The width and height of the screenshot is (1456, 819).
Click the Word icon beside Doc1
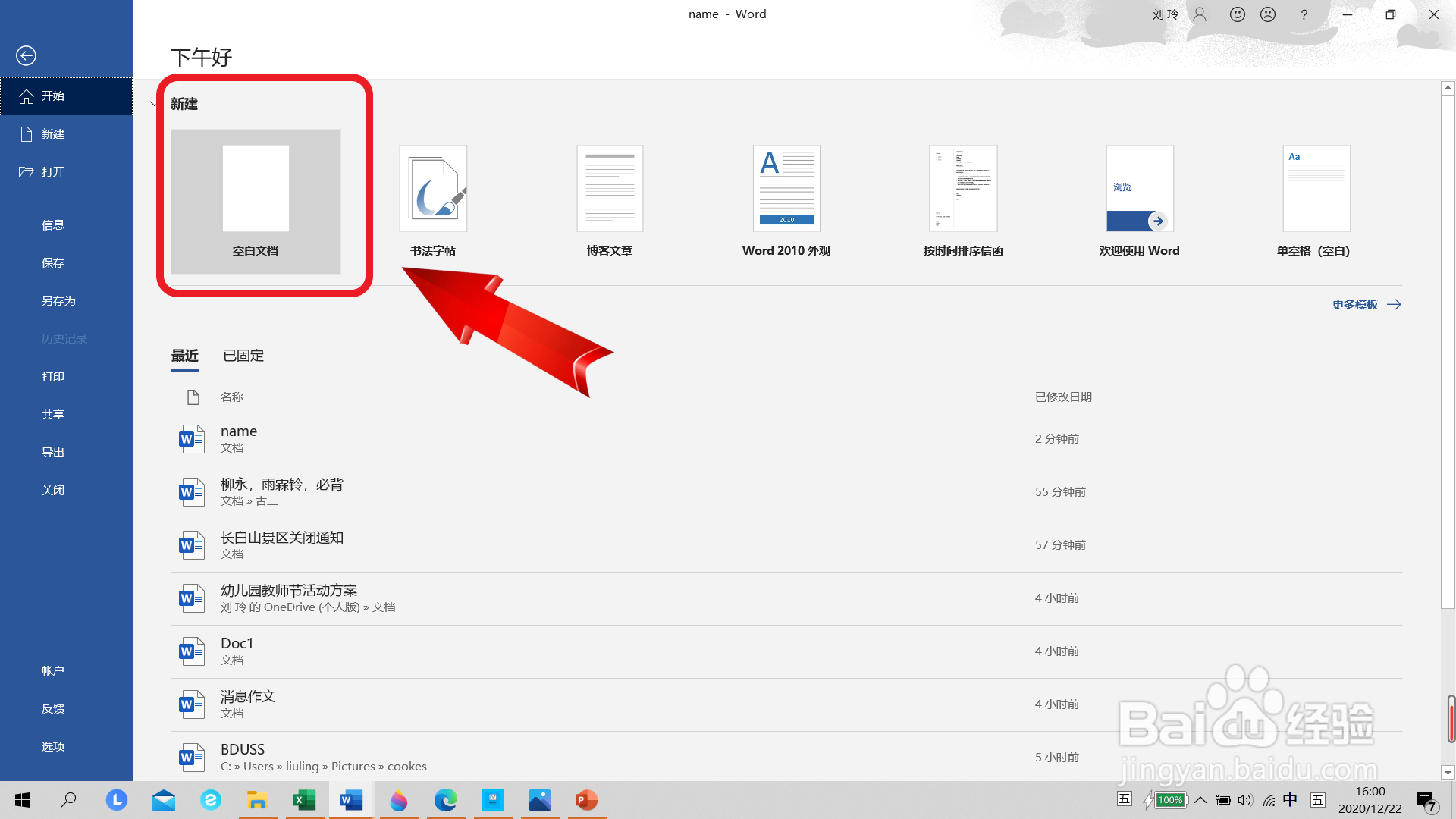click(x=192, y=651)
